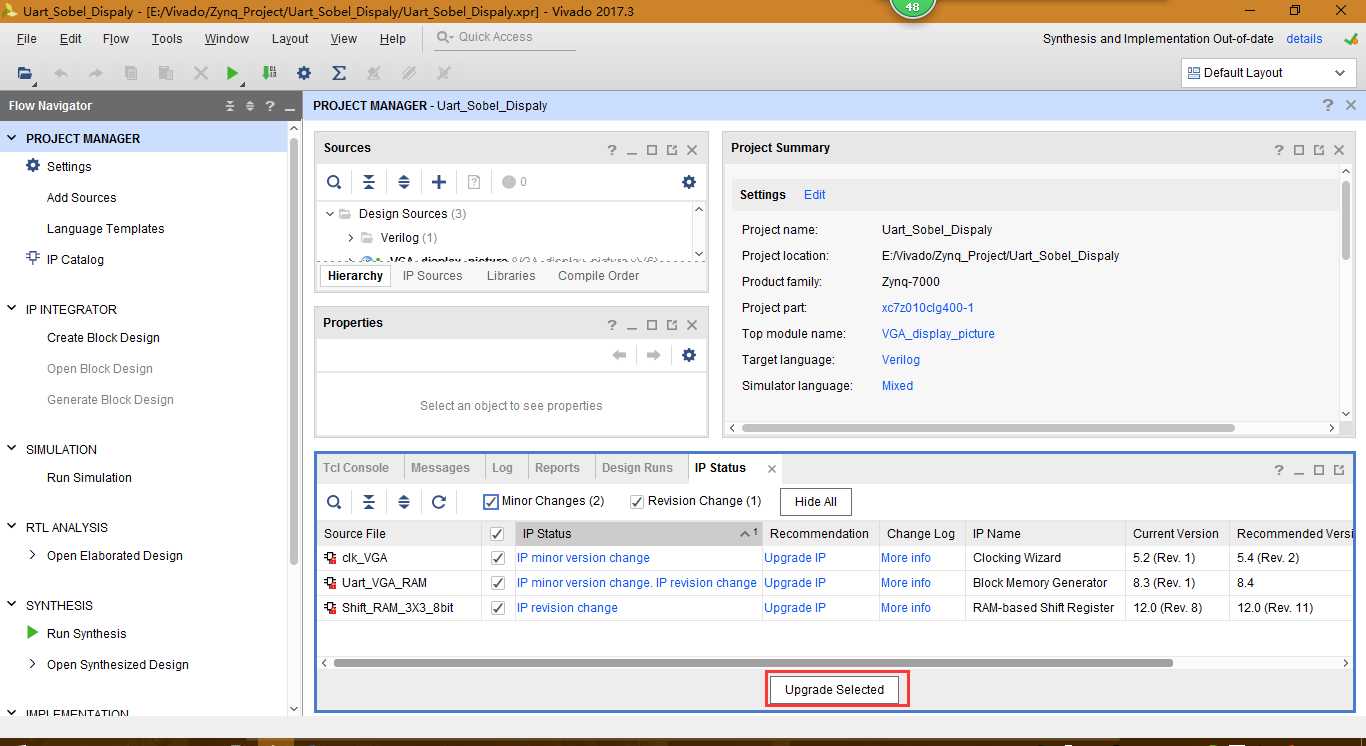
Task: Uncheck the Shift_RAM_3X3_8bit row checkbox
Action: (498, 608)
